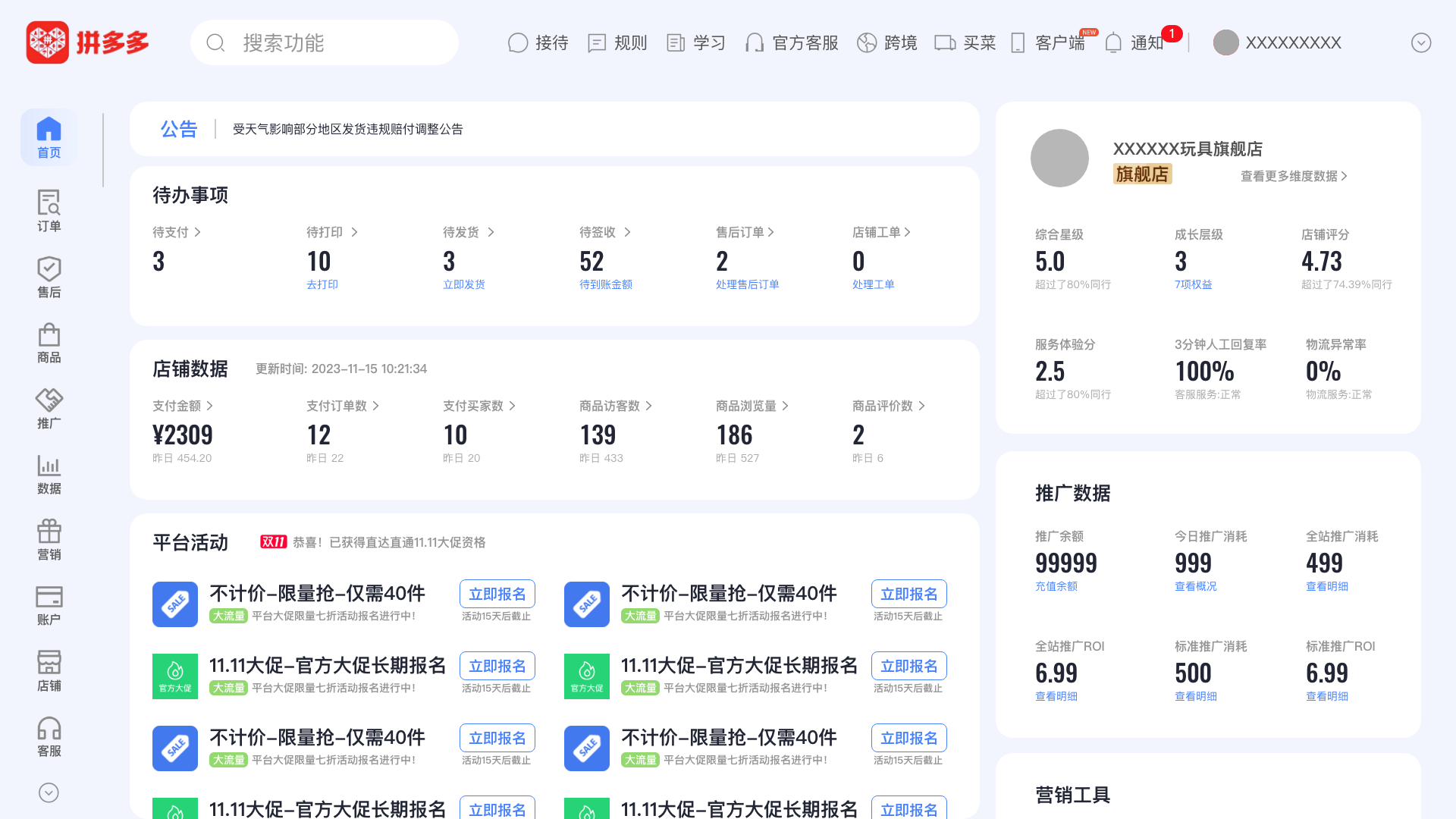Open 商品访客数 detail link
Screen dimensions: 1456x819
pyautogui.click(x=616, y=406)
